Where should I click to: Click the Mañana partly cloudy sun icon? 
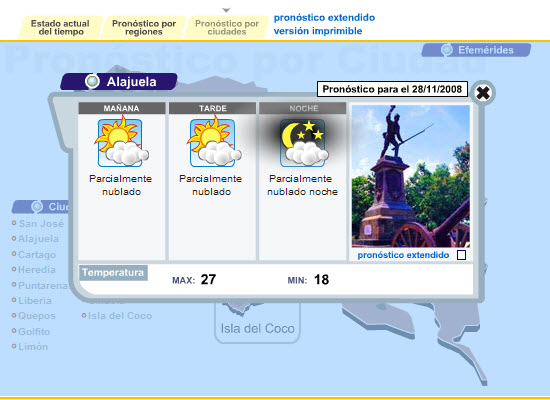tap(121, 142)
